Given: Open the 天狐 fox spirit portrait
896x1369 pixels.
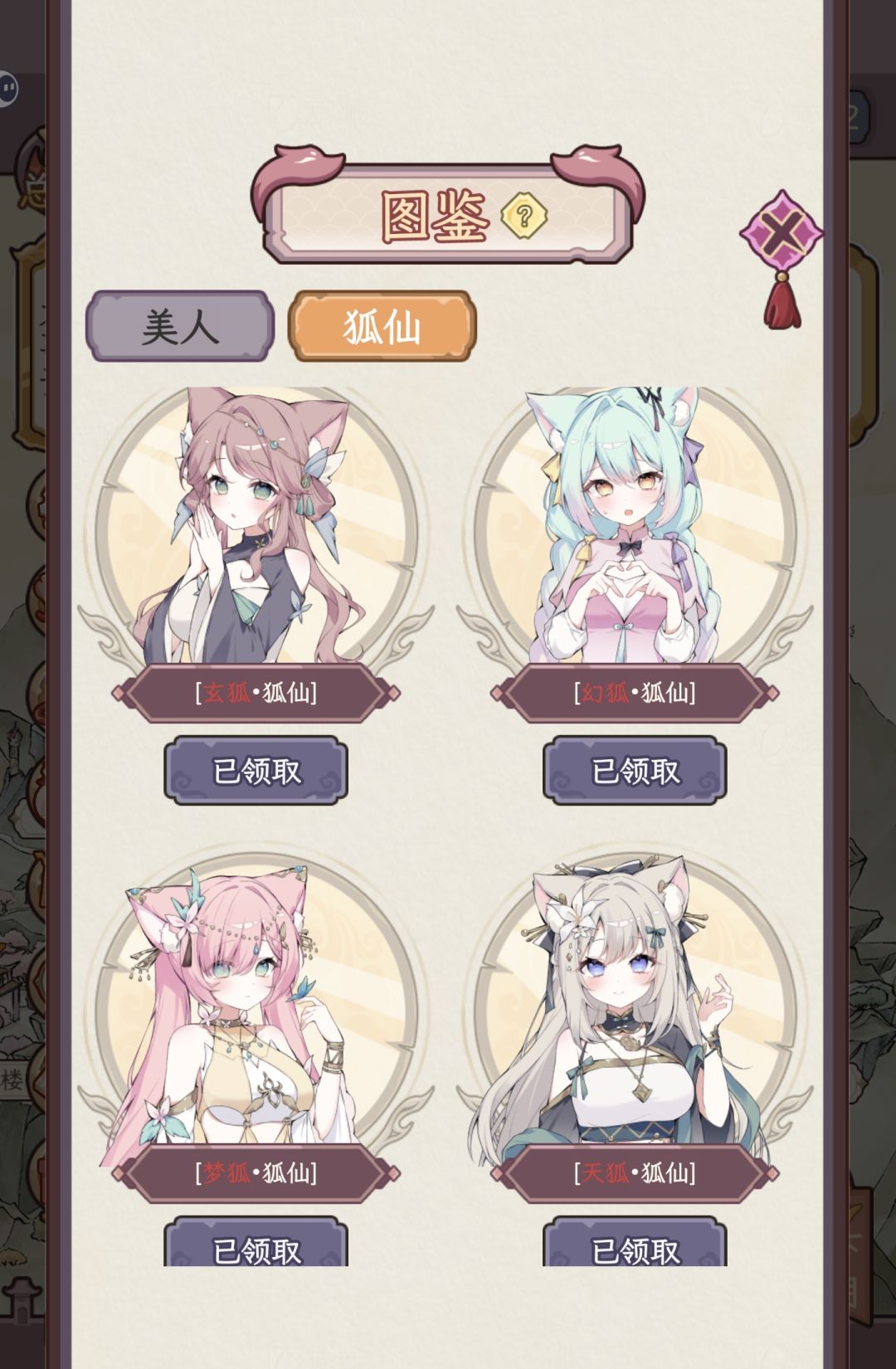Looking at the screenshot, I should tap(635, 1006).
